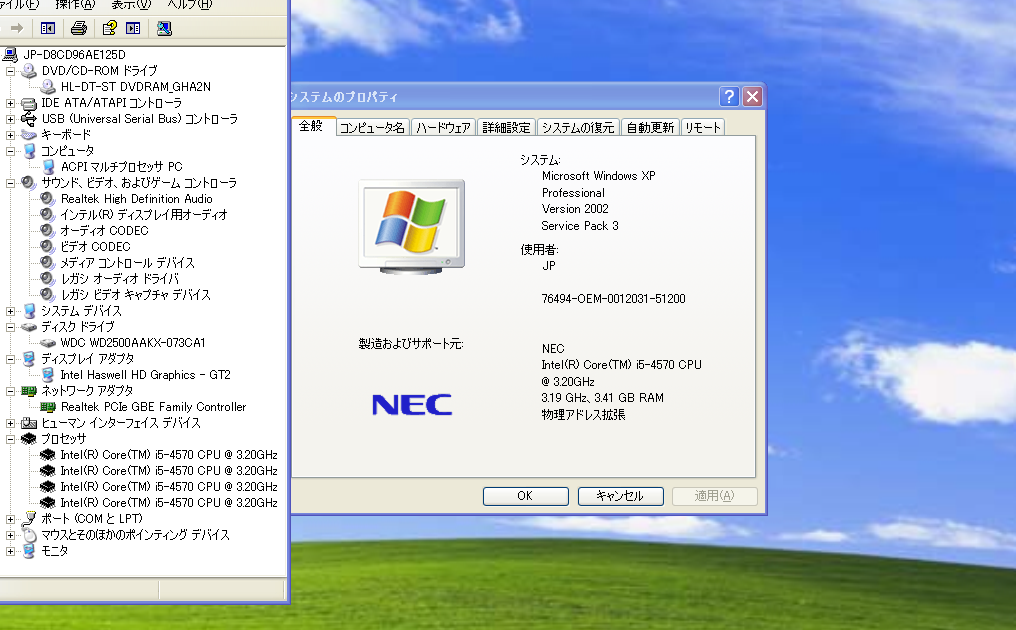The image size is (1016, 630).
Task: Collapse サウンド、ビデオ、およびゲーム コントローラ node
Action: click(10, 183)
